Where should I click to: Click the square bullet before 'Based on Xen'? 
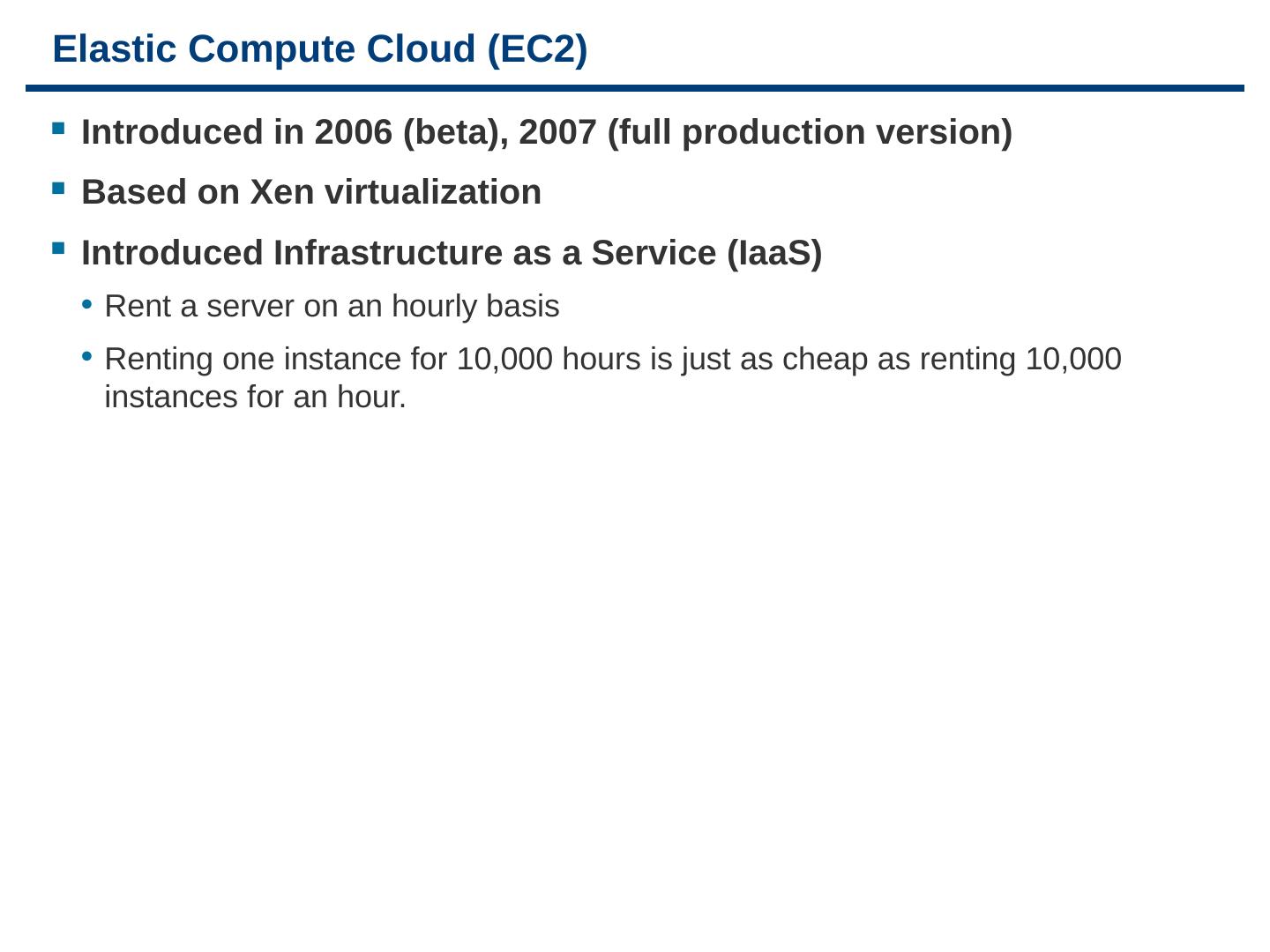point(59,189)
